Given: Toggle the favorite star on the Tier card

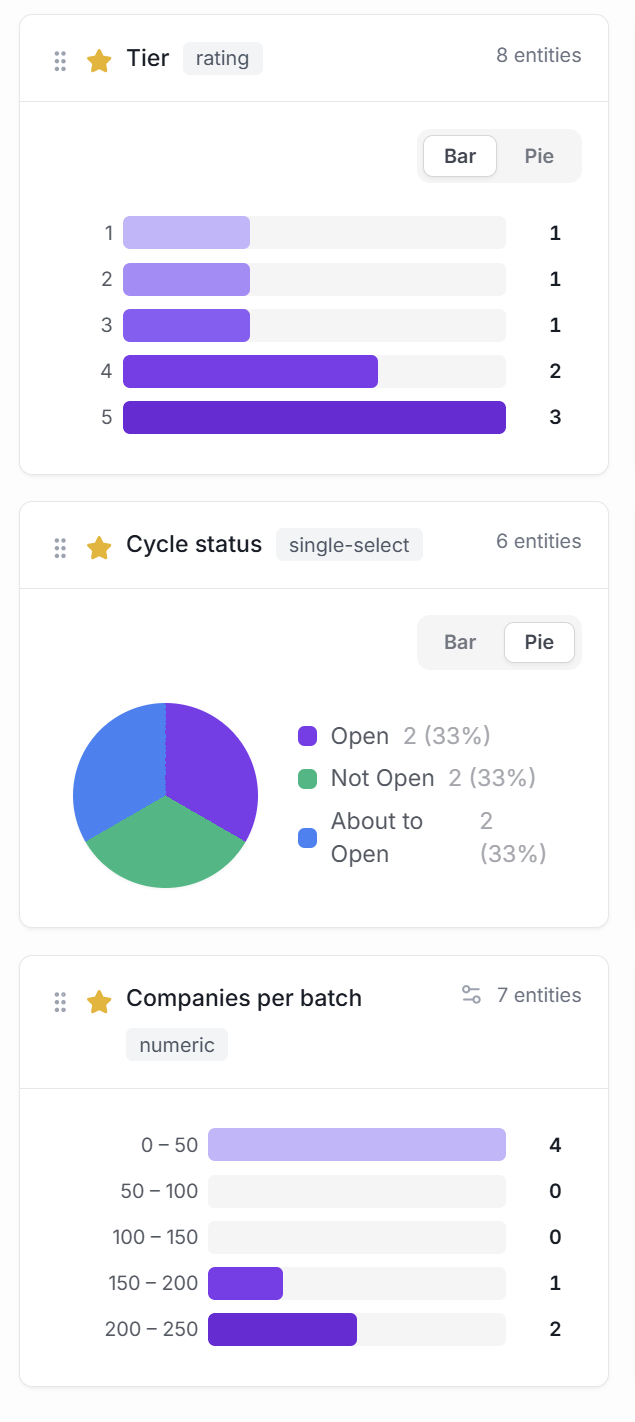Looking at the screenshot, I should [x=98, y=61].
